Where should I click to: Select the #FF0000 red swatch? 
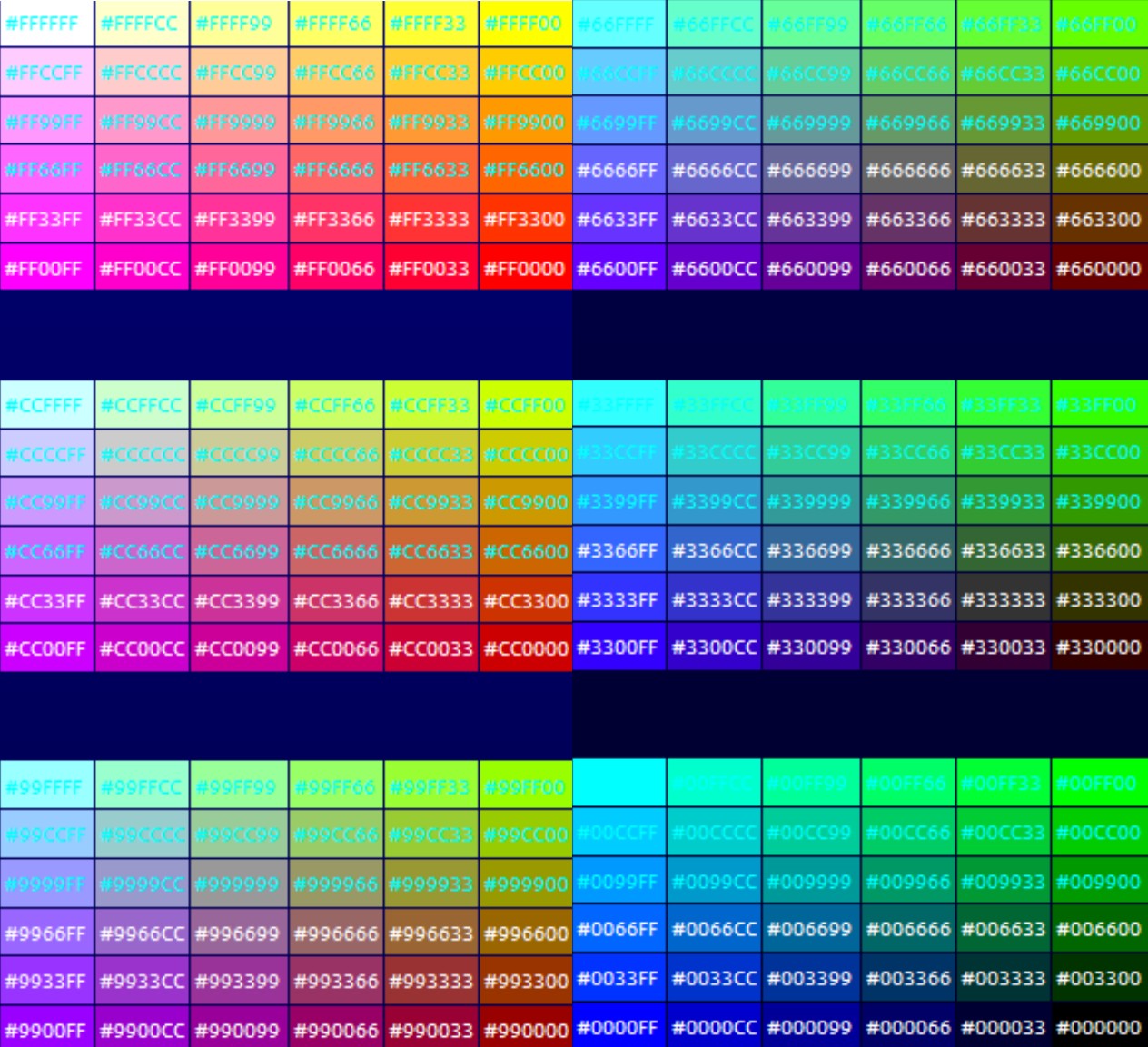pyautogui.click(x=526, y=268)
